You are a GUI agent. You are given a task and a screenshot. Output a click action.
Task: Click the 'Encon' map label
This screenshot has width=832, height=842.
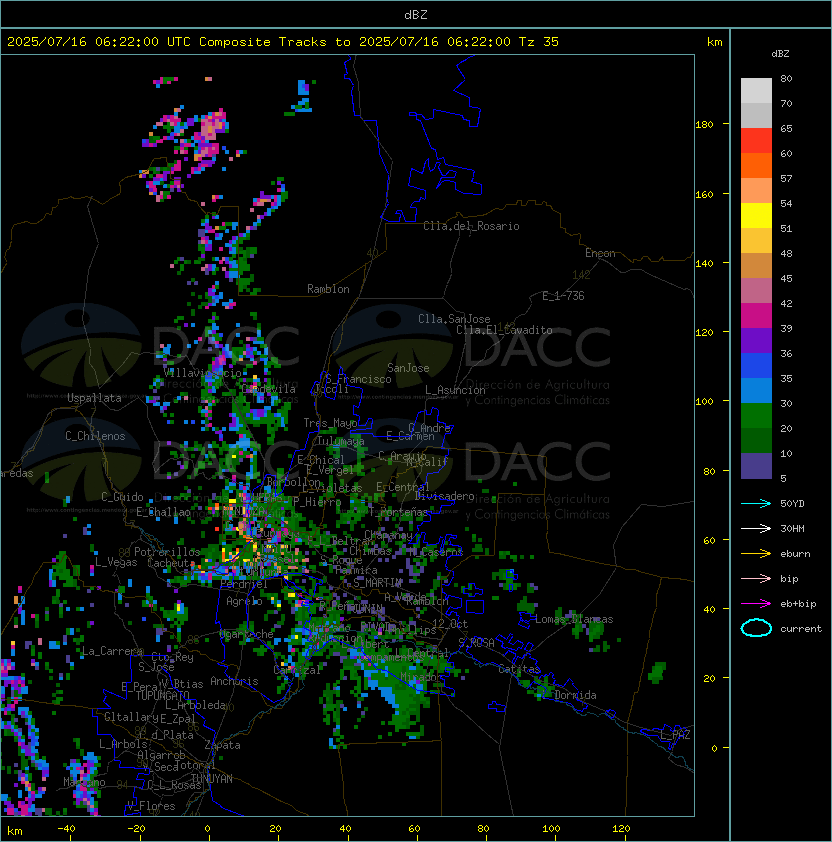tap(600, 253)
